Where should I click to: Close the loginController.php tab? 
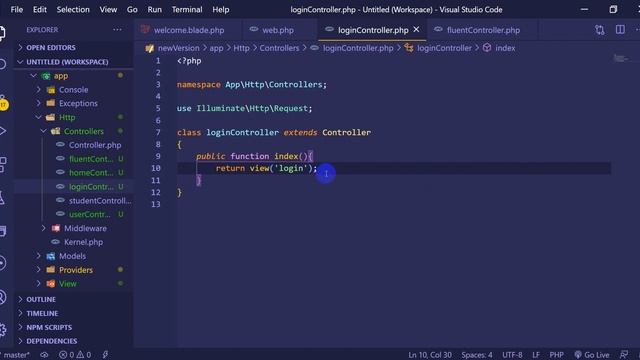click(x=416, y=29)
